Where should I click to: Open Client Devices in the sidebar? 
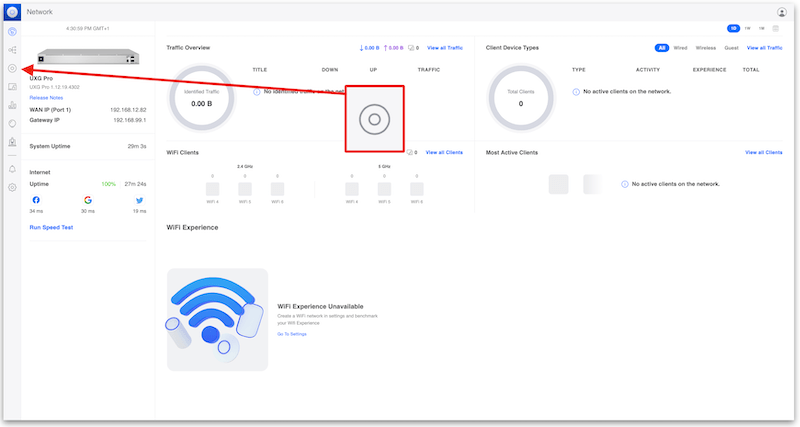pos(12,87)
